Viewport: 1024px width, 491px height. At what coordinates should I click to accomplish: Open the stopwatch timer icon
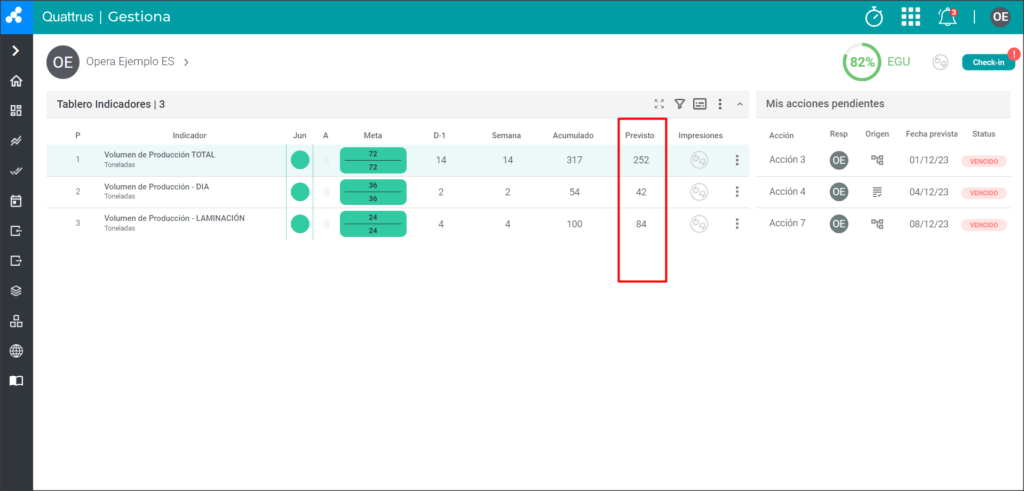point(874,17)
